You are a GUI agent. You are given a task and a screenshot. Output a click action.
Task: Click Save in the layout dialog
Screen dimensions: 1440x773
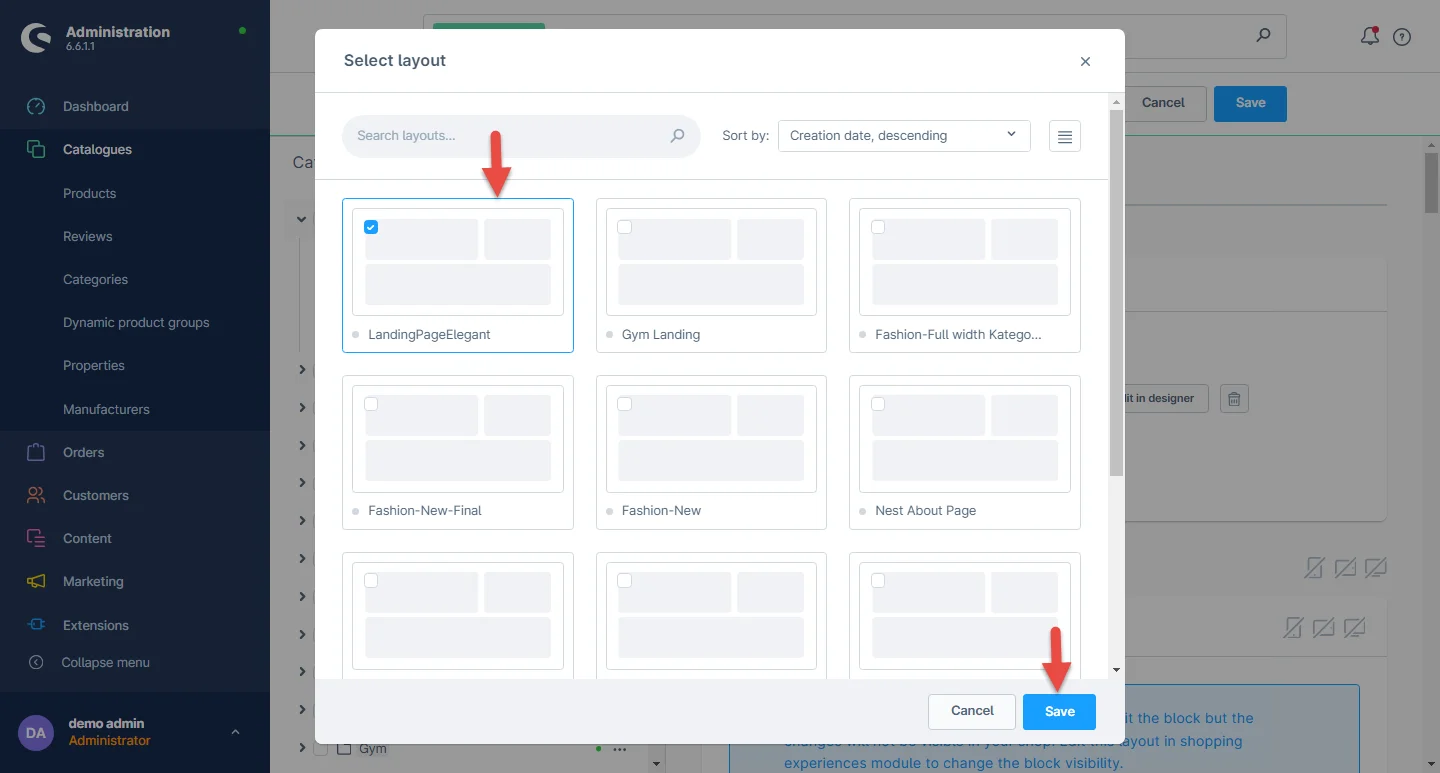coord(1059,711)
